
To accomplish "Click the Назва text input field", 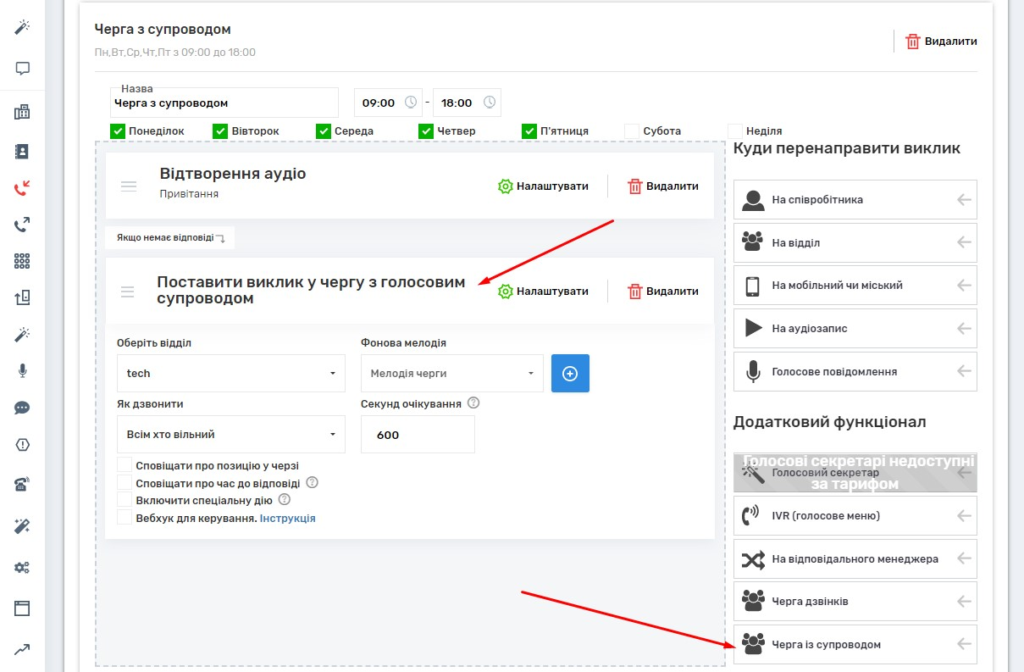I will [x=225, y=103].
